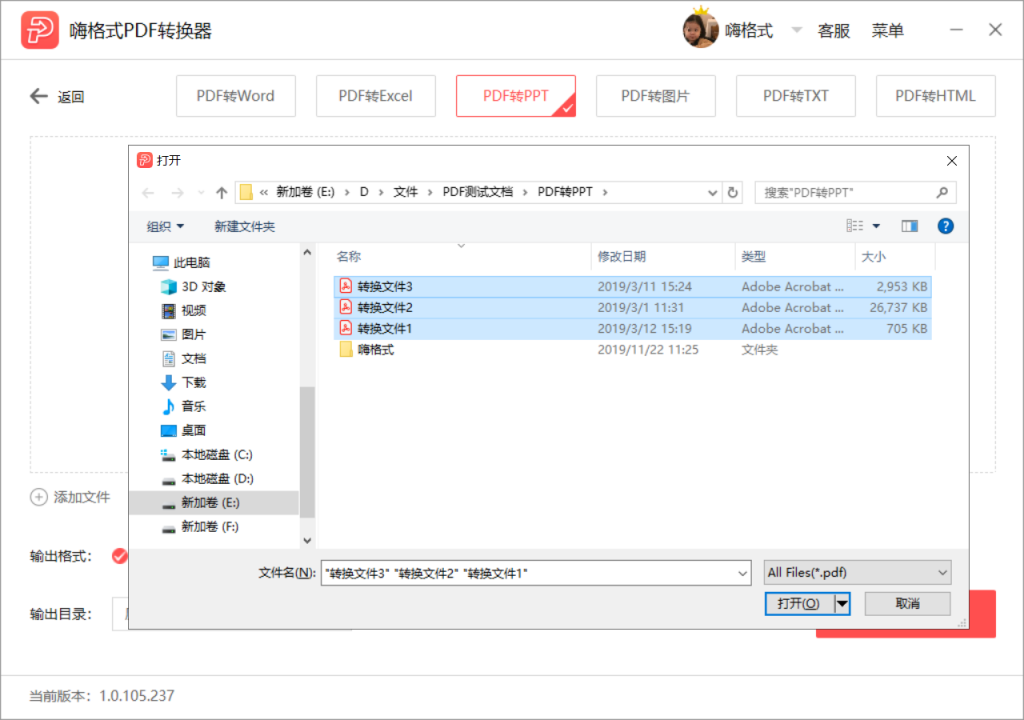Click the dialog's back navigation arrow

tap(148, 193)
